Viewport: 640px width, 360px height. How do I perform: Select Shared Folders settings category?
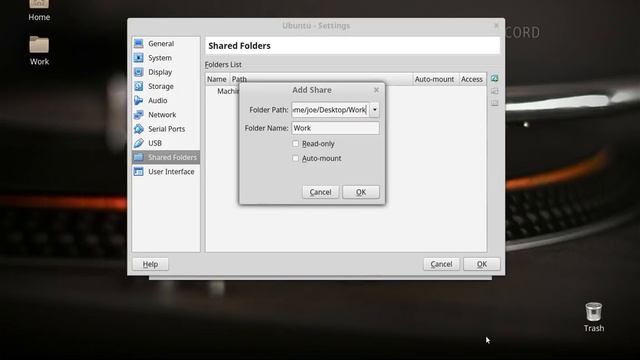(166, 157)
